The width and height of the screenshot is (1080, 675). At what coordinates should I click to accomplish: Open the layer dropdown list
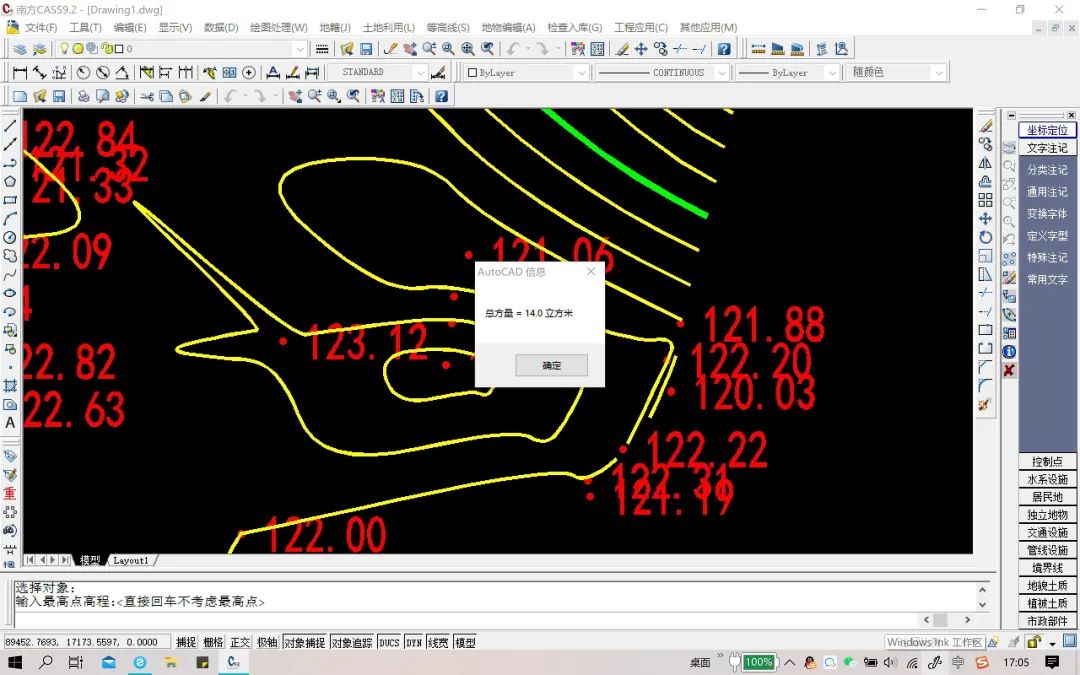(x=300, y=49)
